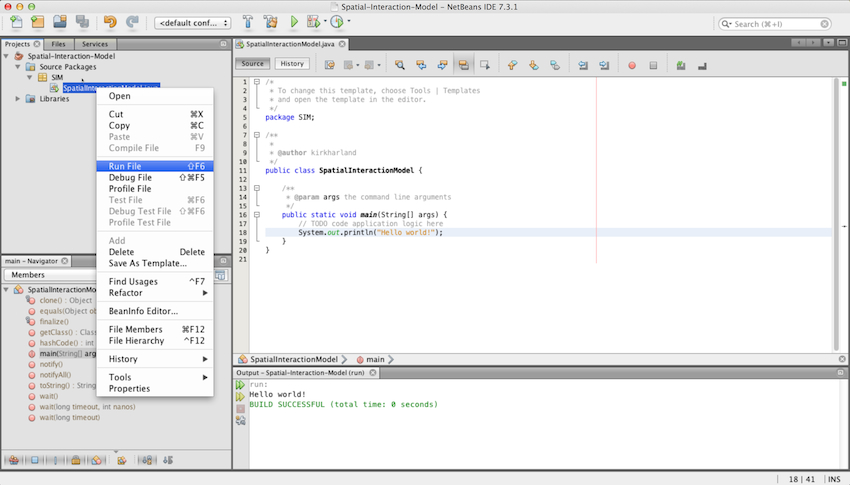Select Properties in the context menu
Viewport: 850px width, 485px height.
[x=155, y=389]
